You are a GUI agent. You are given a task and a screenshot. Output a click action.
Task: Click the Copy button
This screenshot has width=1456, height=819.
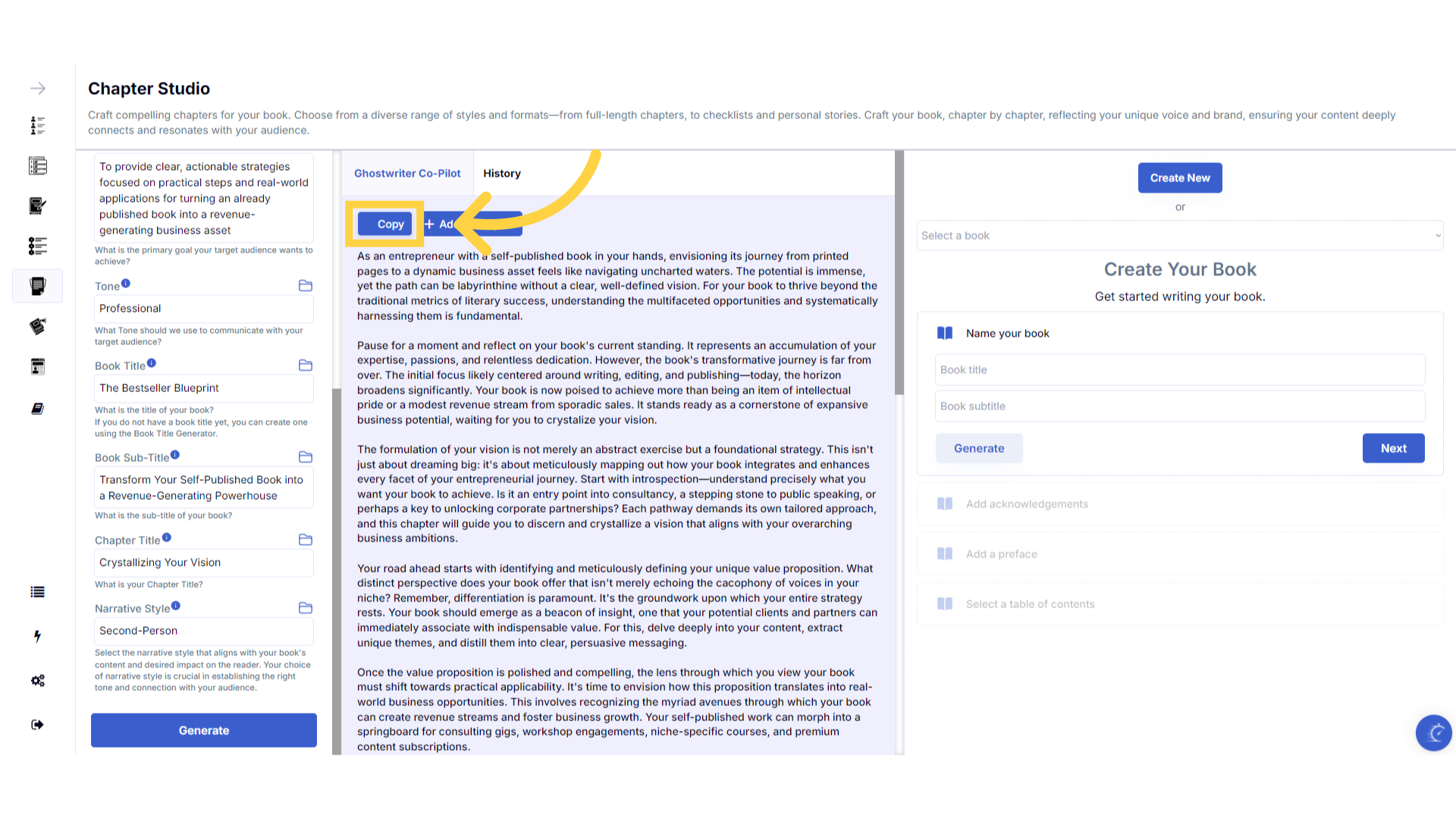coord(385,224)
